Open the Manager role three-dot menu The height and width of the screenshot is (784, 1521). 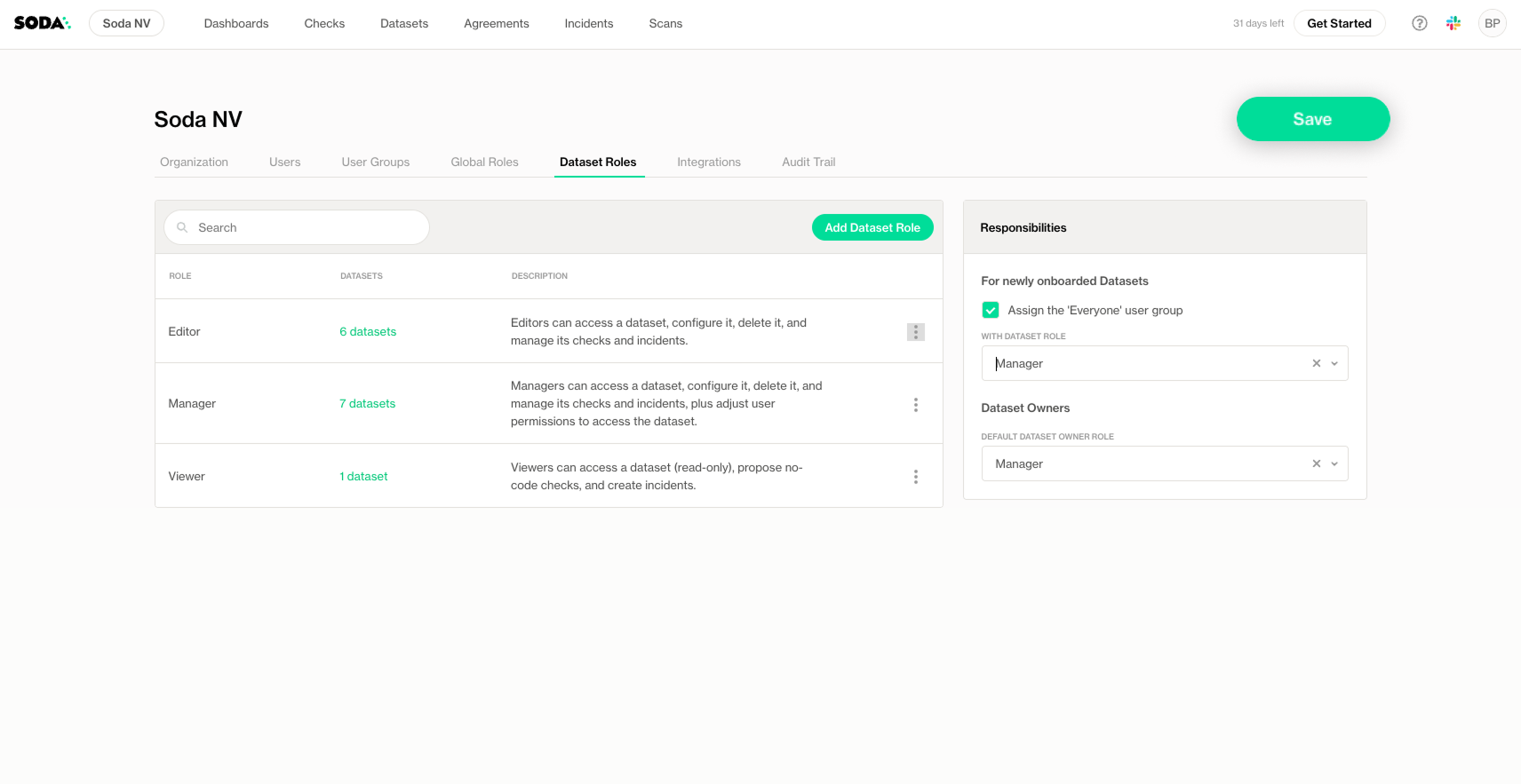(915, 405)
